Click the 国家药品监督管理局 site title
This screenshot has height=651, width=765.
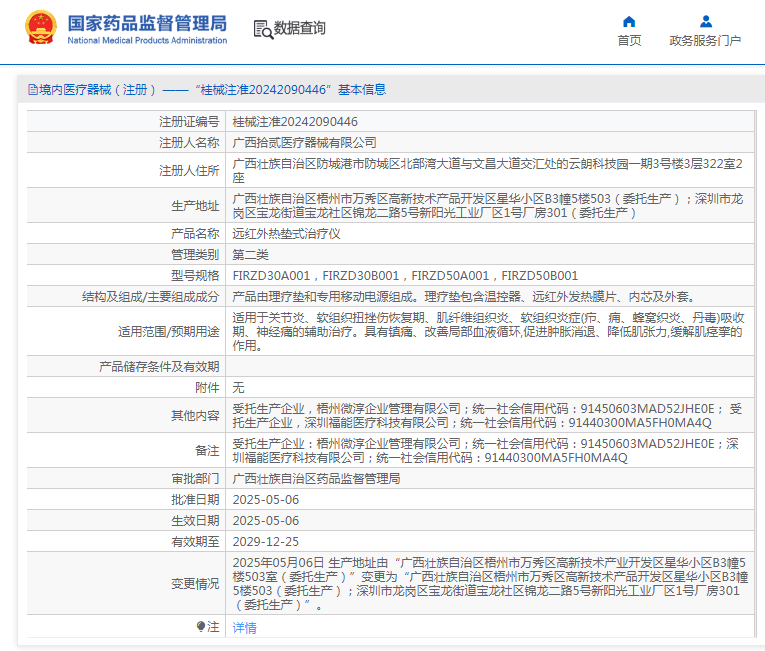coord(147,23)
